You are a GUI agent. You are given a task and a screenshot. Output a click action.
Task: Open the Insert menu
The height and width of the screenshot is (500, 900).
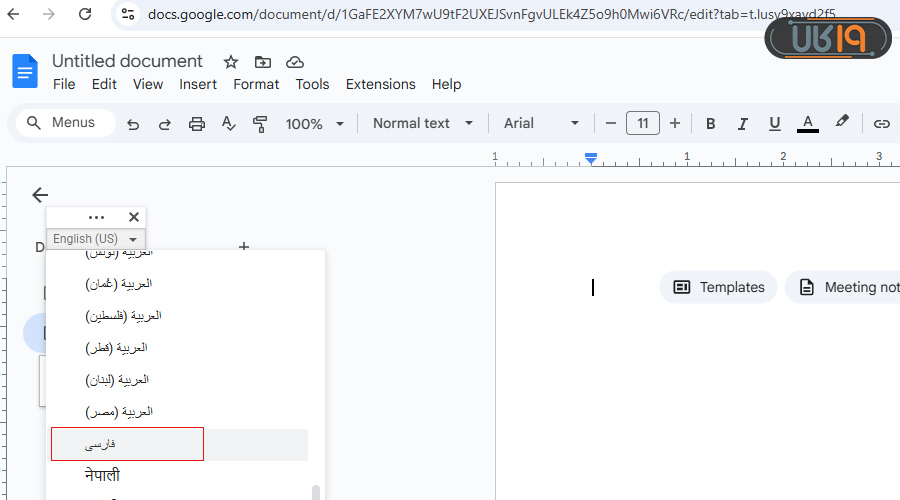[x=198, y=85]
